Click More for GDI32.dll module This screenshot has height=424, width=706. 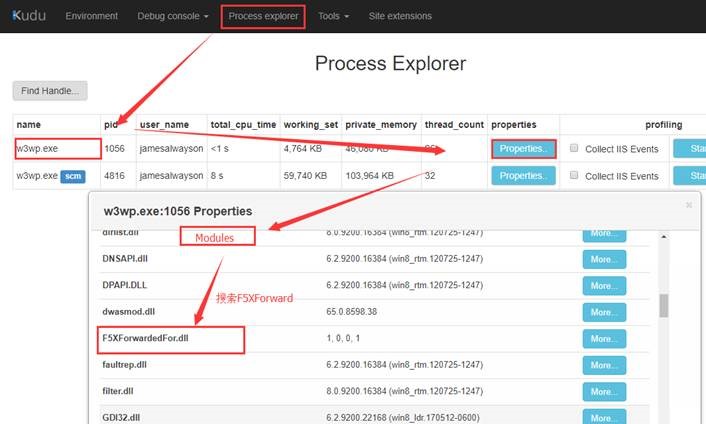tap(604, 418)
